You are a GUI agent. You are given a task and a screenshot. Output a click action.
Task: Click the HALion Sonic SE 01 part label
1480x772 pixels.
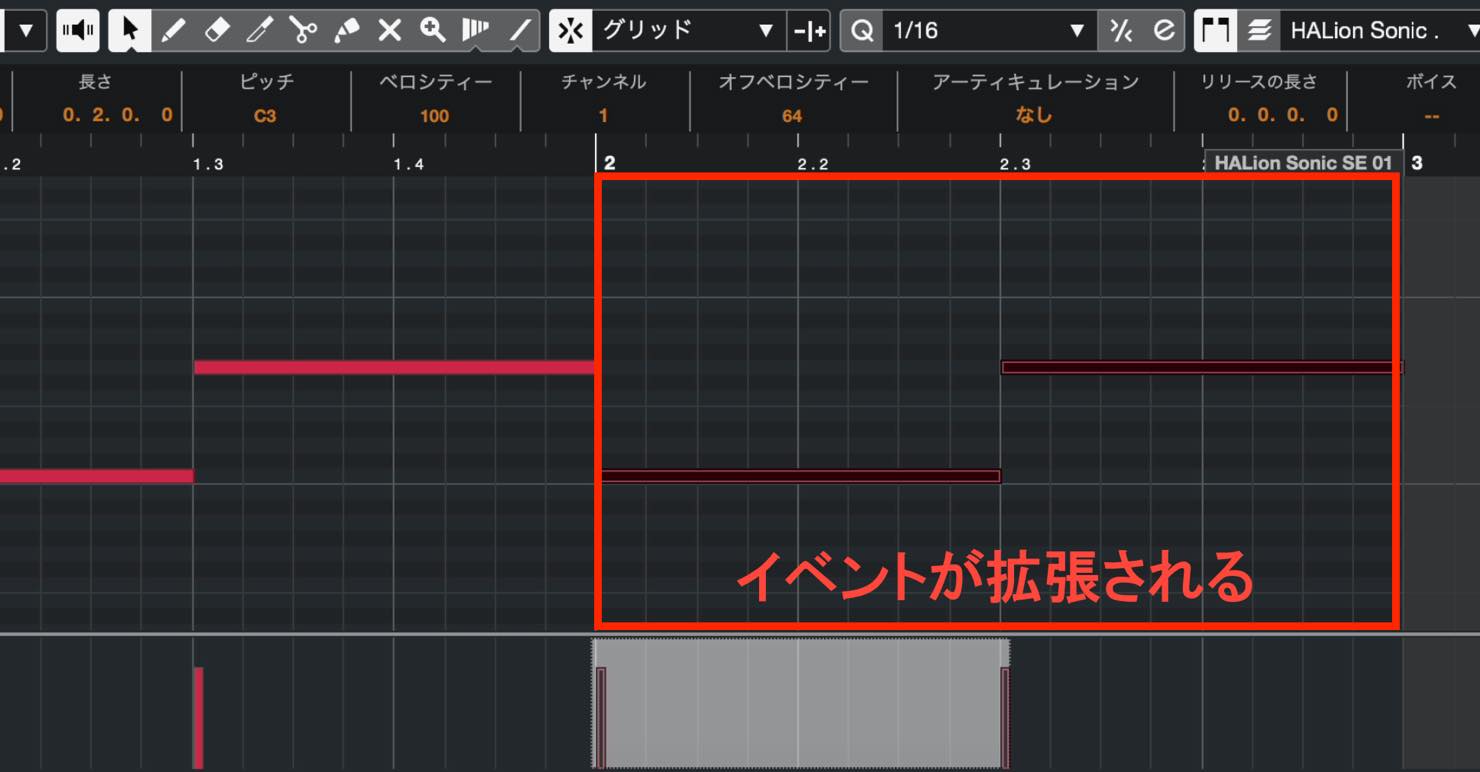pyautogui.click(x=1302, y=162)
